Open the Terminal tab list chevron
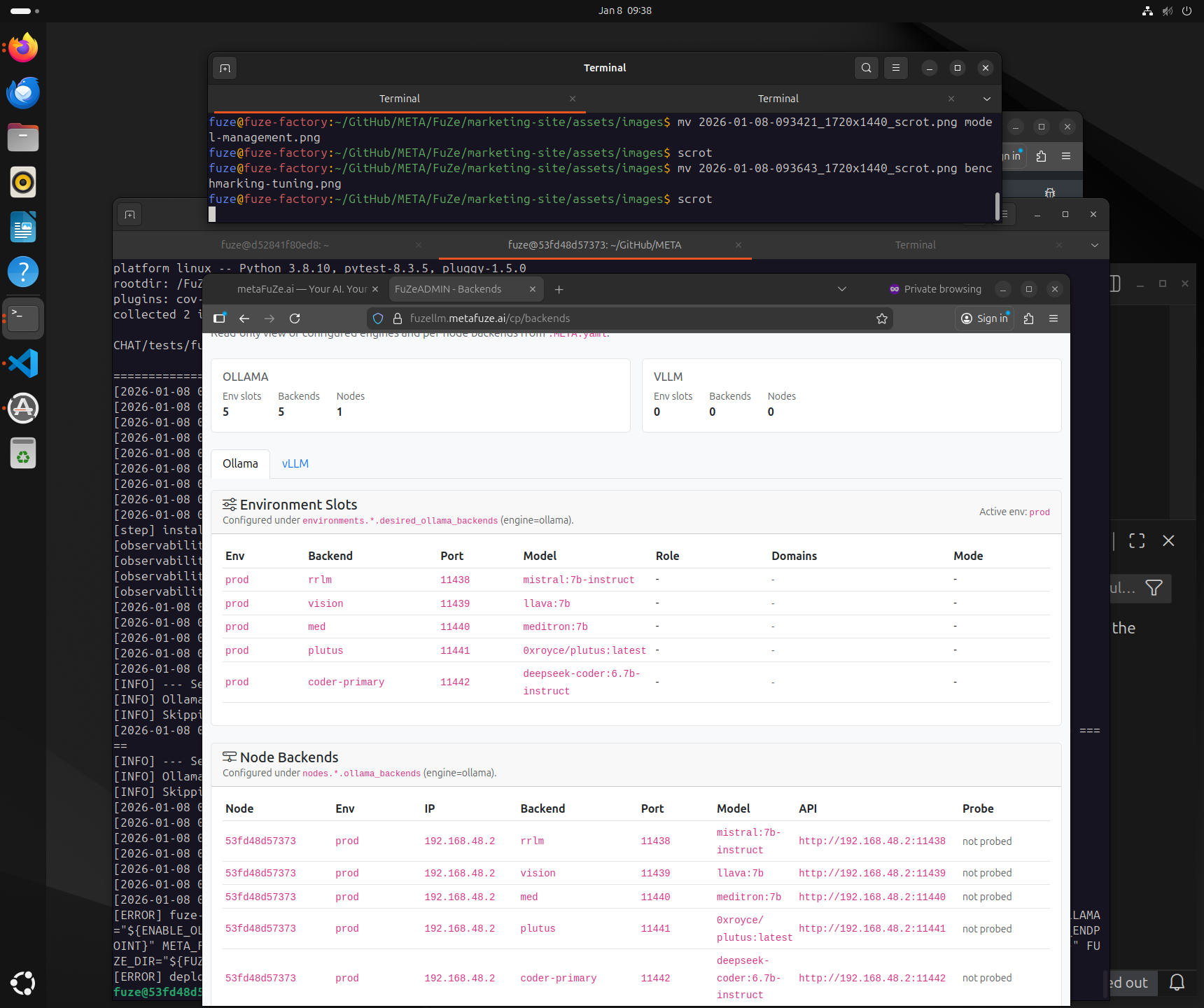Viewport: 1204px width, 1008px height. (986, 99)
